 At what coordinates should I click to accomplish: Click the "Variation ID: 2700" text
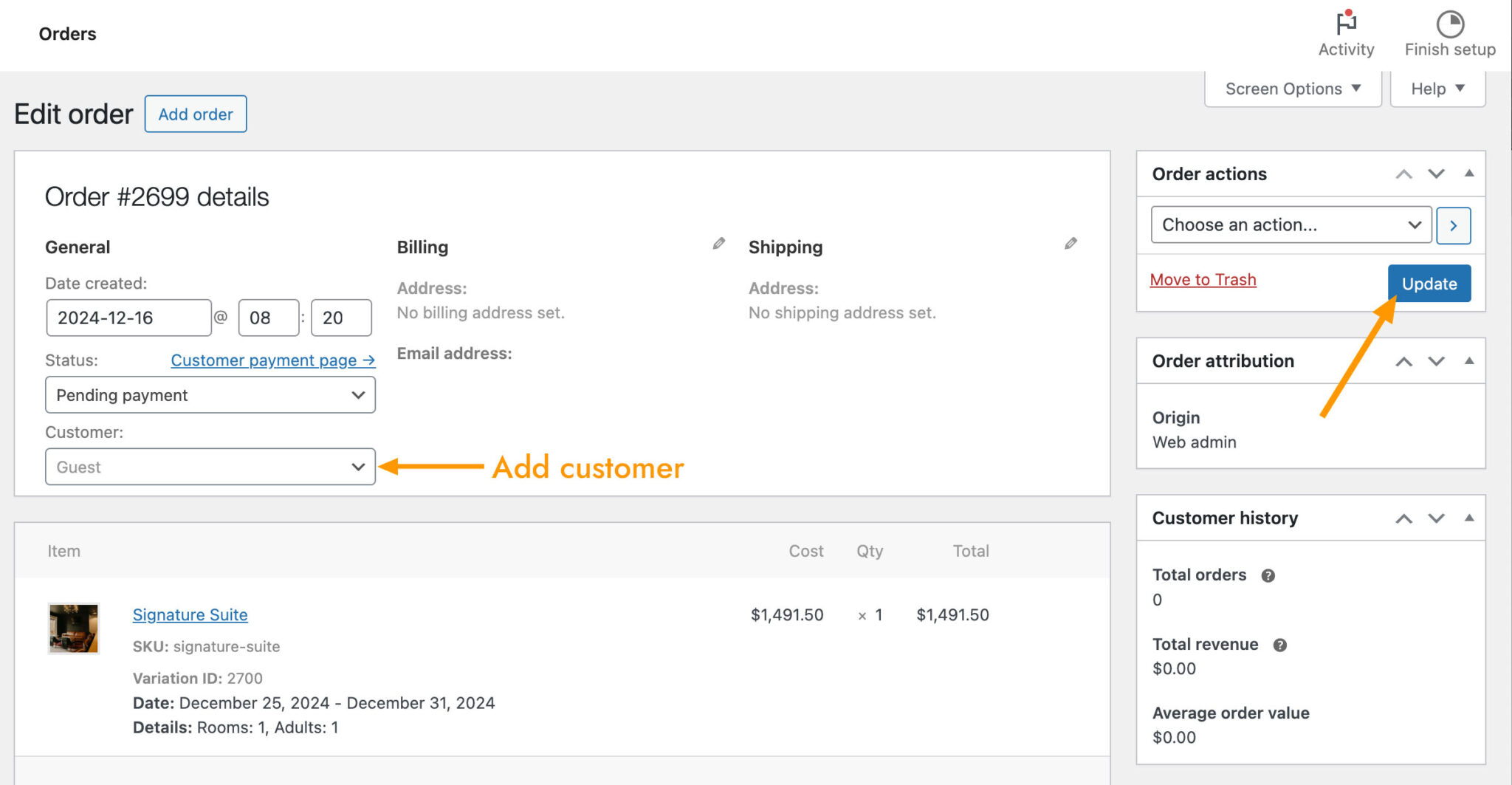click(x=197, y=679)
